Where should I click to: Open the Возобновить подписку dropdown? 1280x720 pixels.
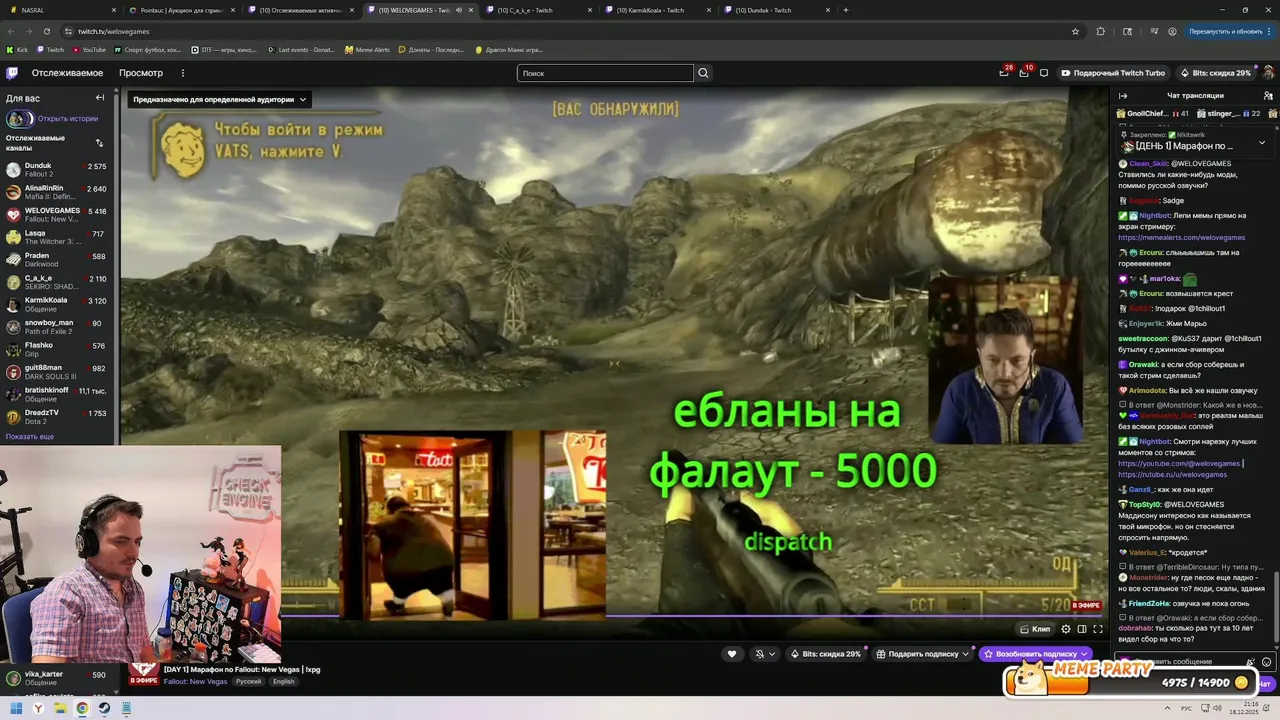pos(1035,654)
